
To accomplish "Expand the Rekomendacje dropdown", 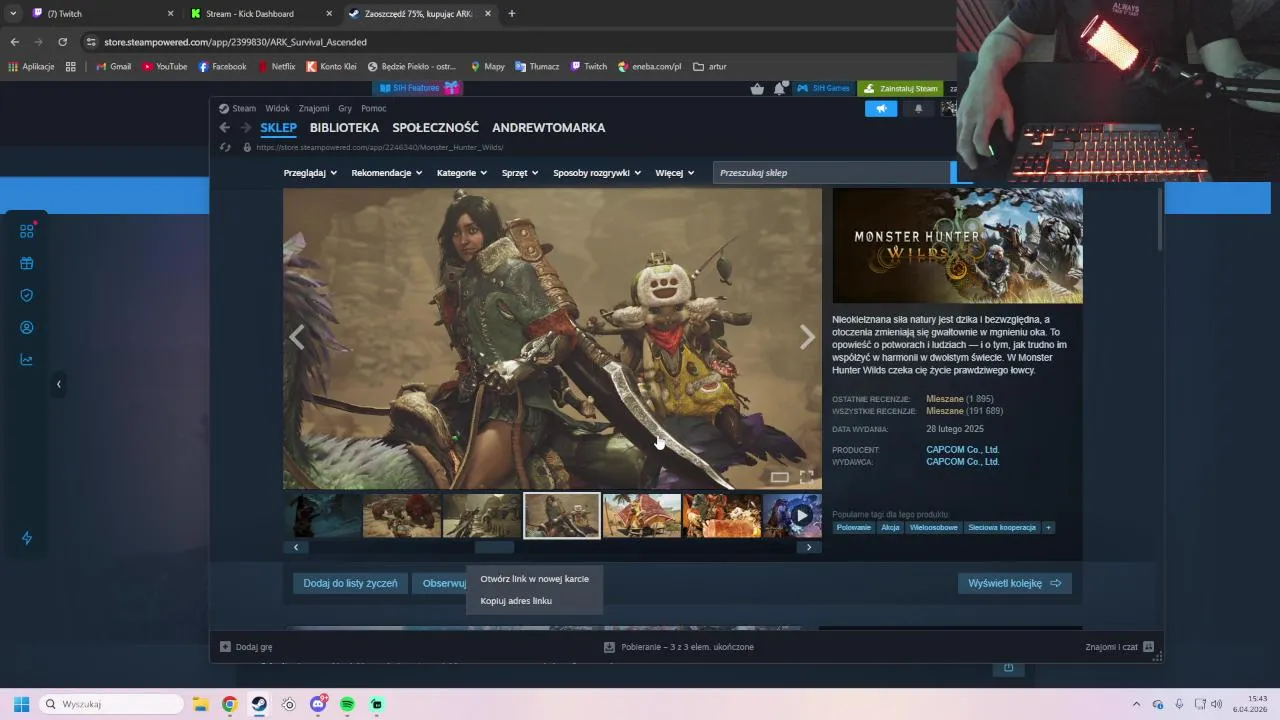I will (x=387, y=173).
